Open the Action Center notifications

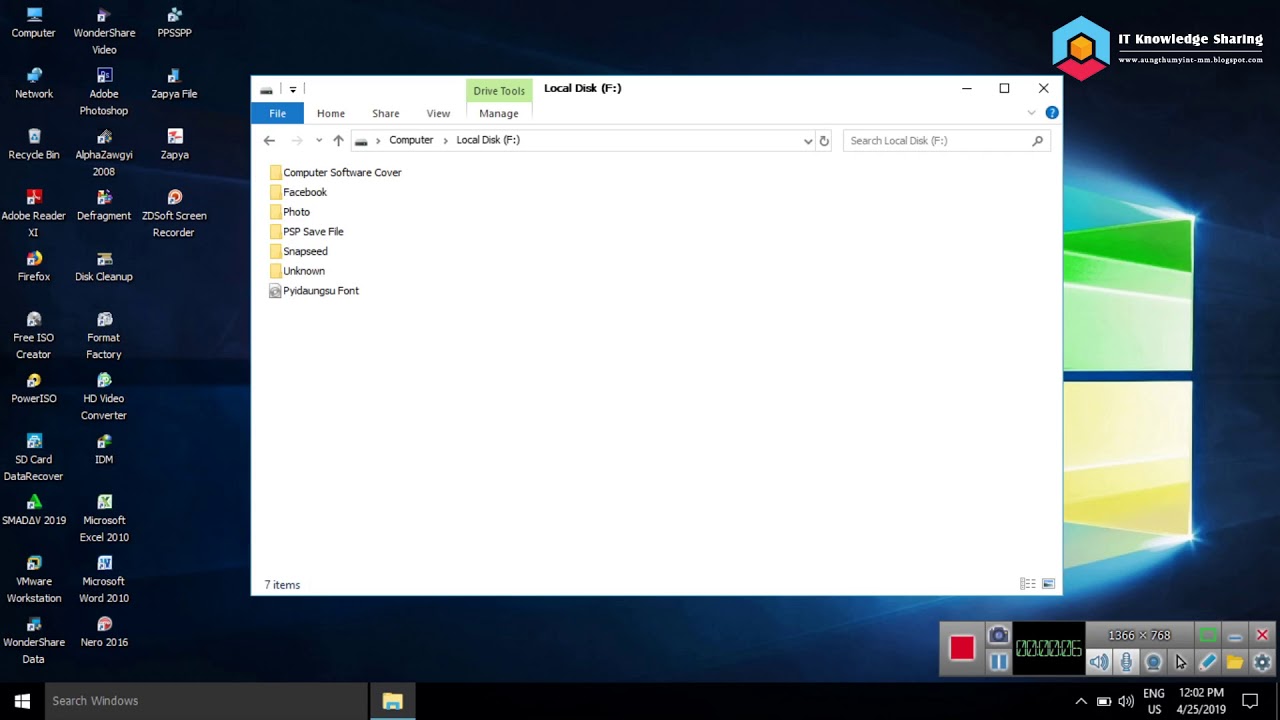pos(1249,701)
